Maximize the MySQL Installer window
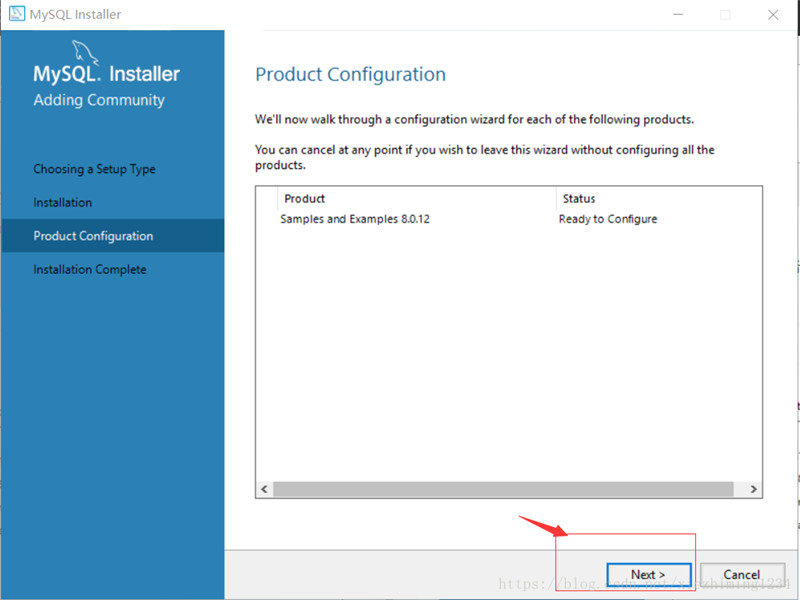The height and width of the screenshot is (600, 800). 725,15
